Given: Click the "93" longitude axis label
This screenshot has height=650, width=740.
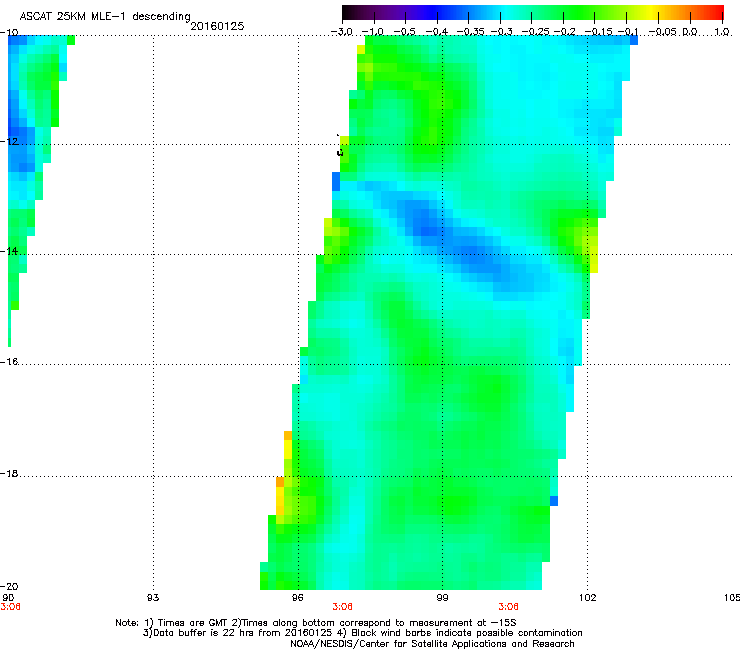Looking at the screenshot, I should pyautogui.click(x=153, y=598).
